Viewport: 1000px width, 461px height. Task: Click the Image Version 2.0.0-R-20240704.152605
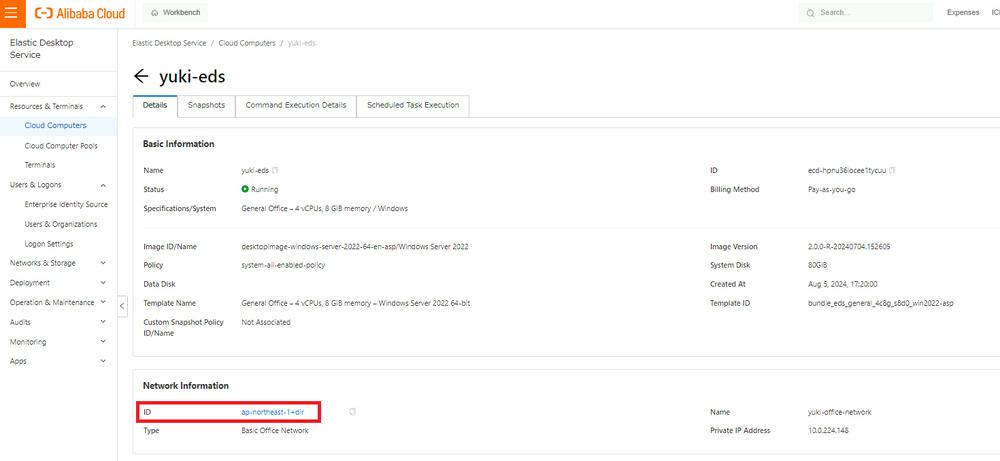pos(849,247)
